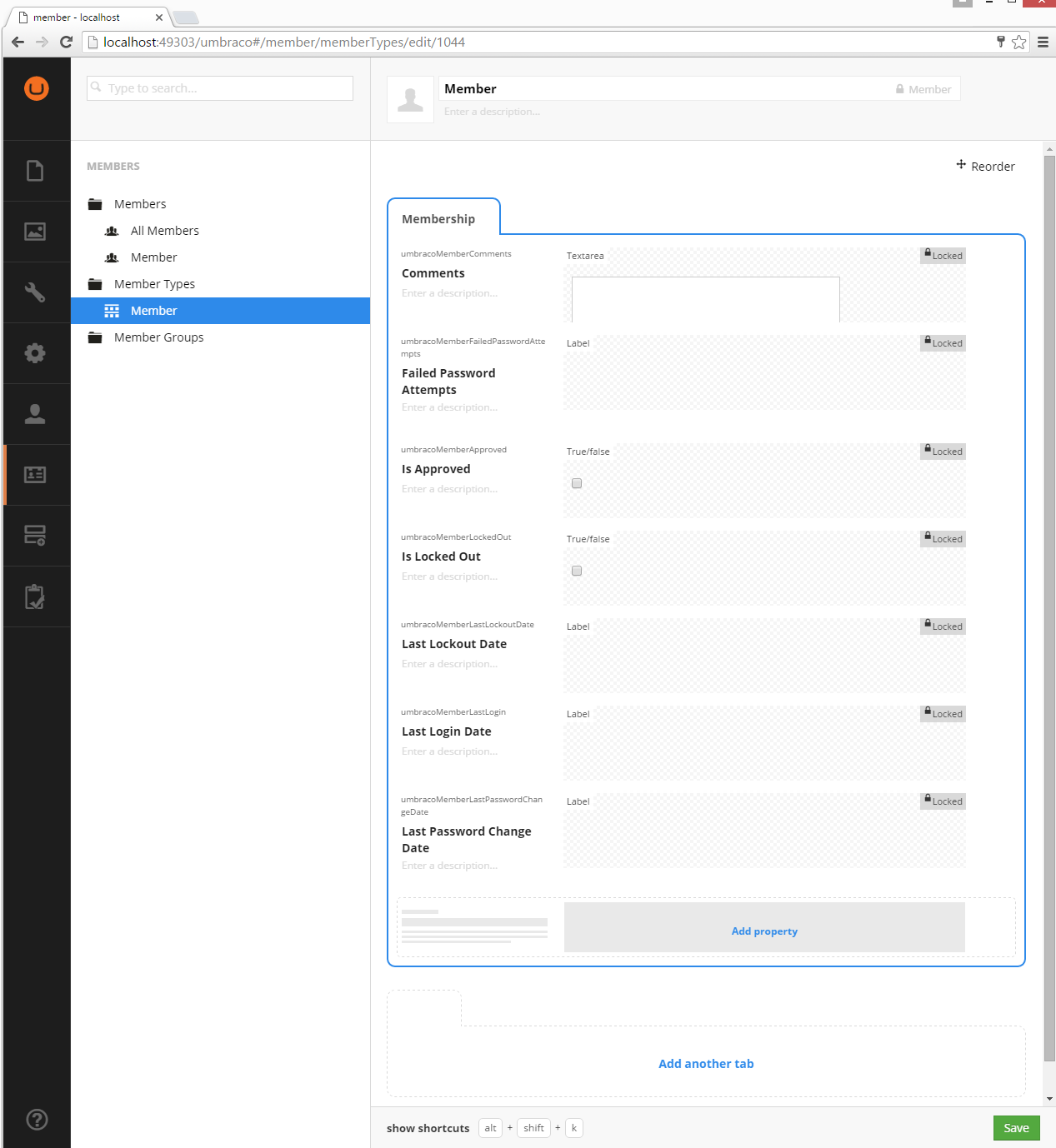Click the Member Types folder icon

pos(95,284)
